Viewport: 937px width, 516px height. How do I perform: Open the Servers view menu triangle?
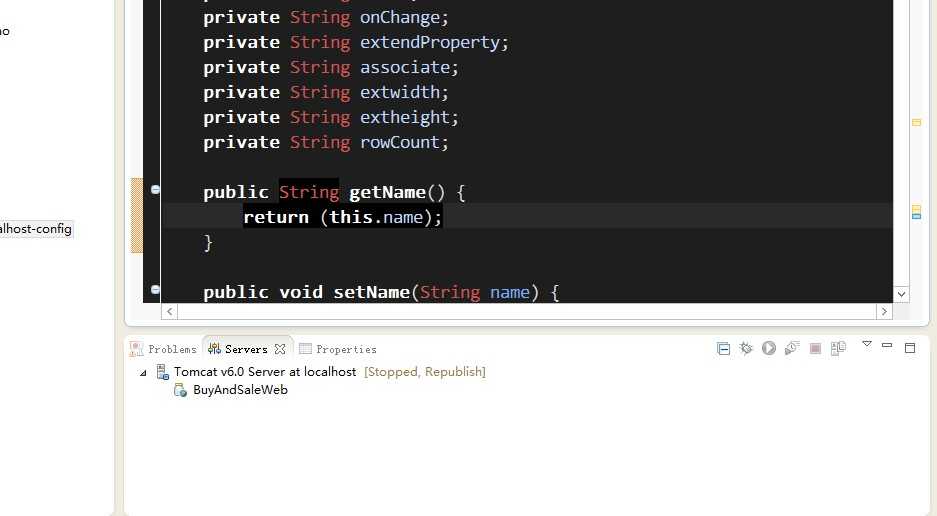click(x=867, y=344)
